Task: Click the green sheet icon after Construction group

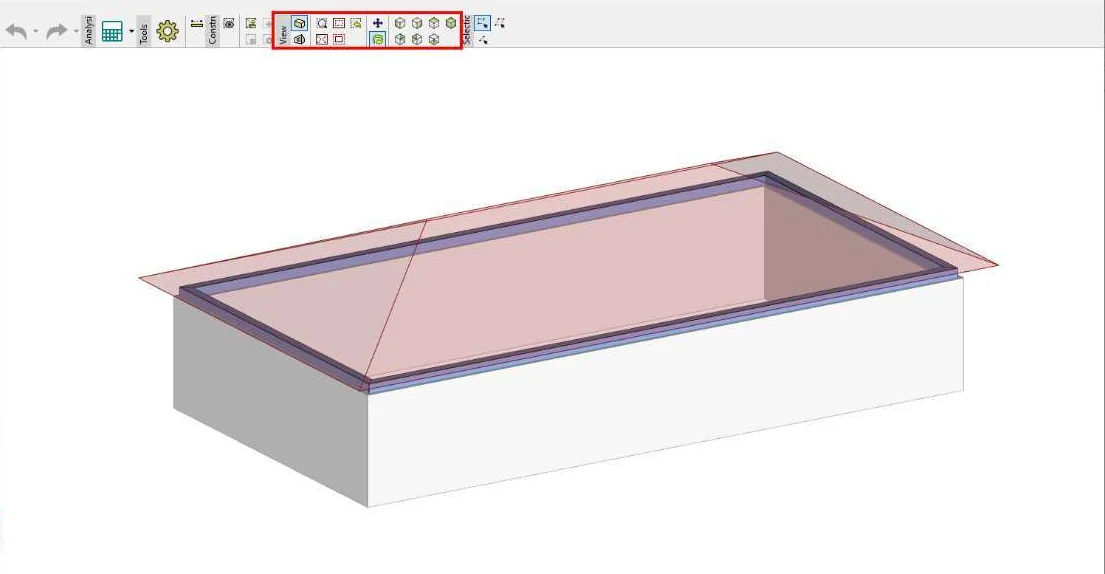Action: coord(251,23)
